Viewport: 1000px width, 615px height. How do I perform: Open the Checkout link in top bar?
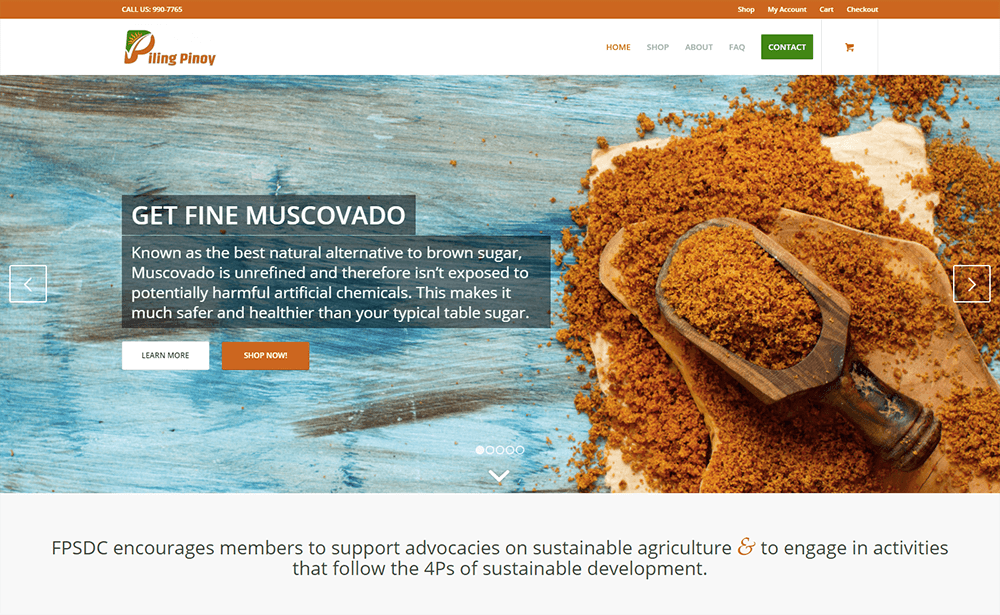click(862, 10)
